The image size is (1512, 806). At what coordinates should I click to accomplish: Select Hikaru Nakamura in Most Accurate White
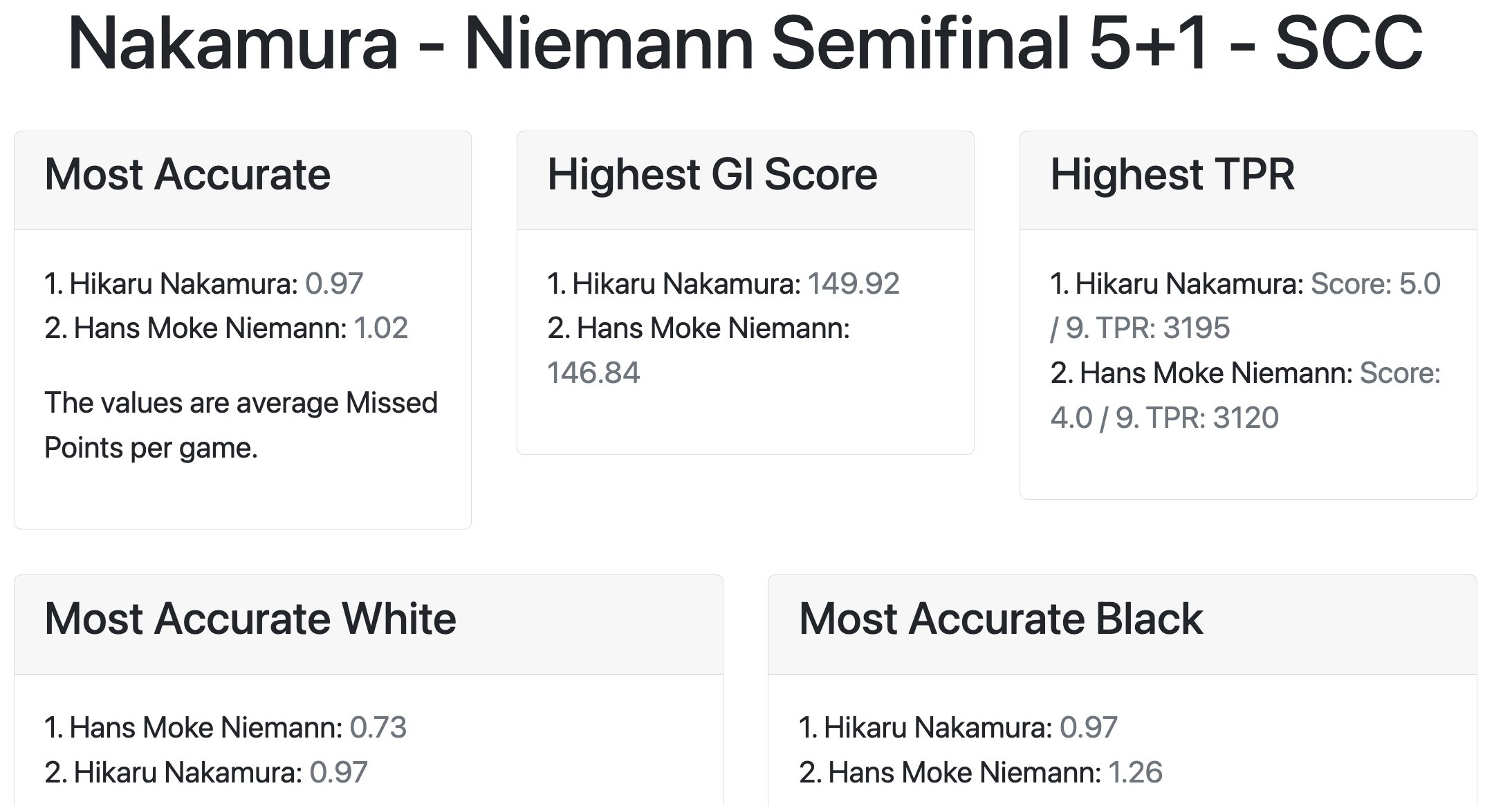[x=187, y=773]
